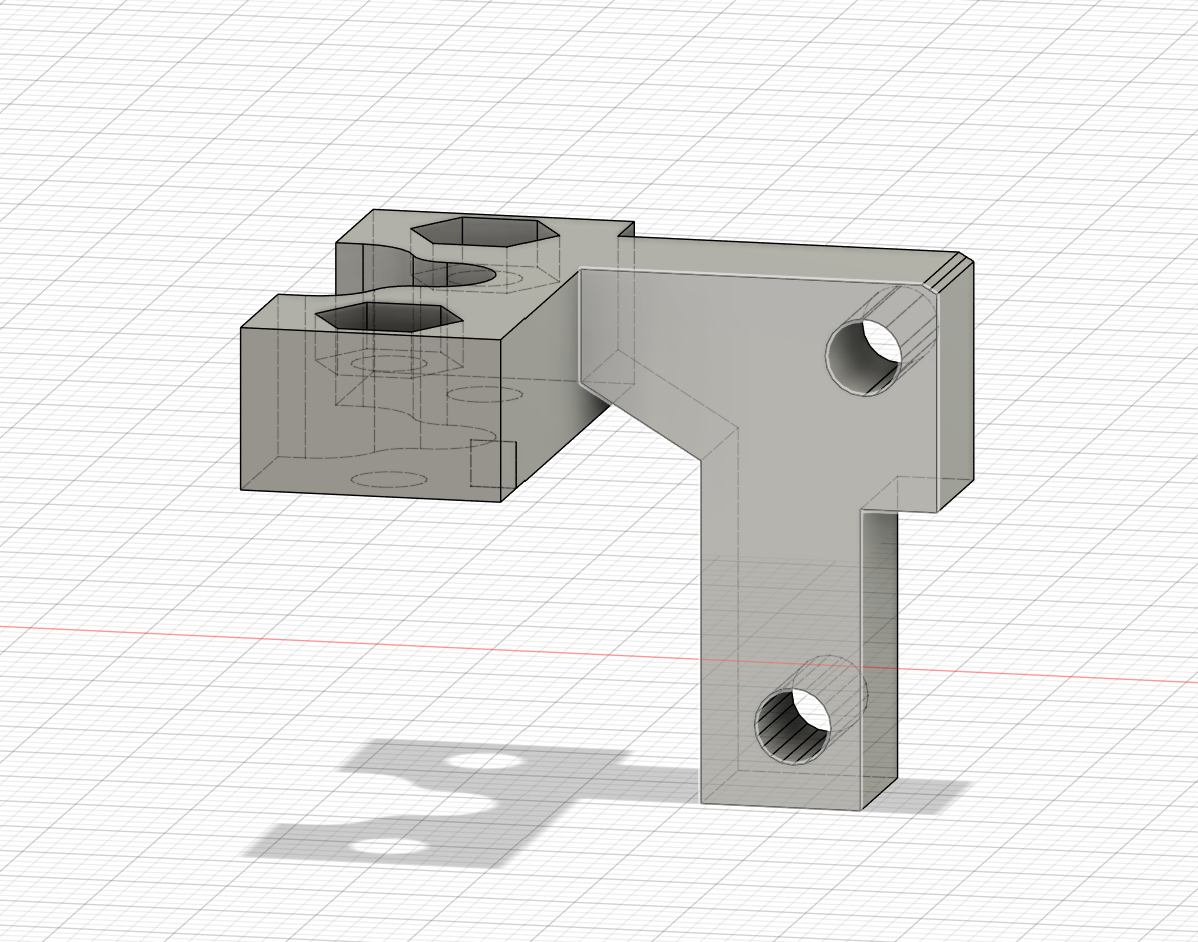The height and width of the screenshot is (942, 1198).
Task: Select the small dashed square sketch in the block
Action: click(493, 463)
